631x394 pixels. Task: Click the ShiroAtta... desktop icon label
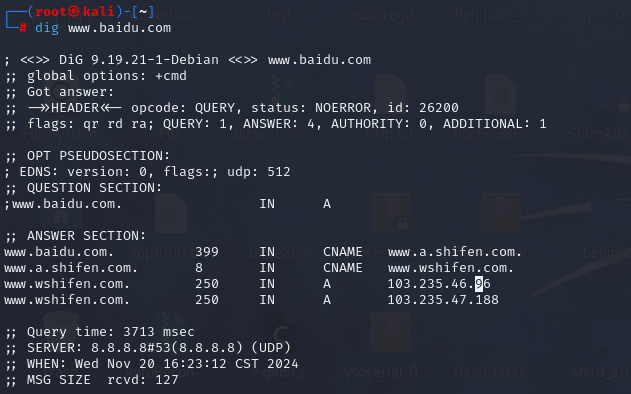pyautogui.click(x=600, y=134)
